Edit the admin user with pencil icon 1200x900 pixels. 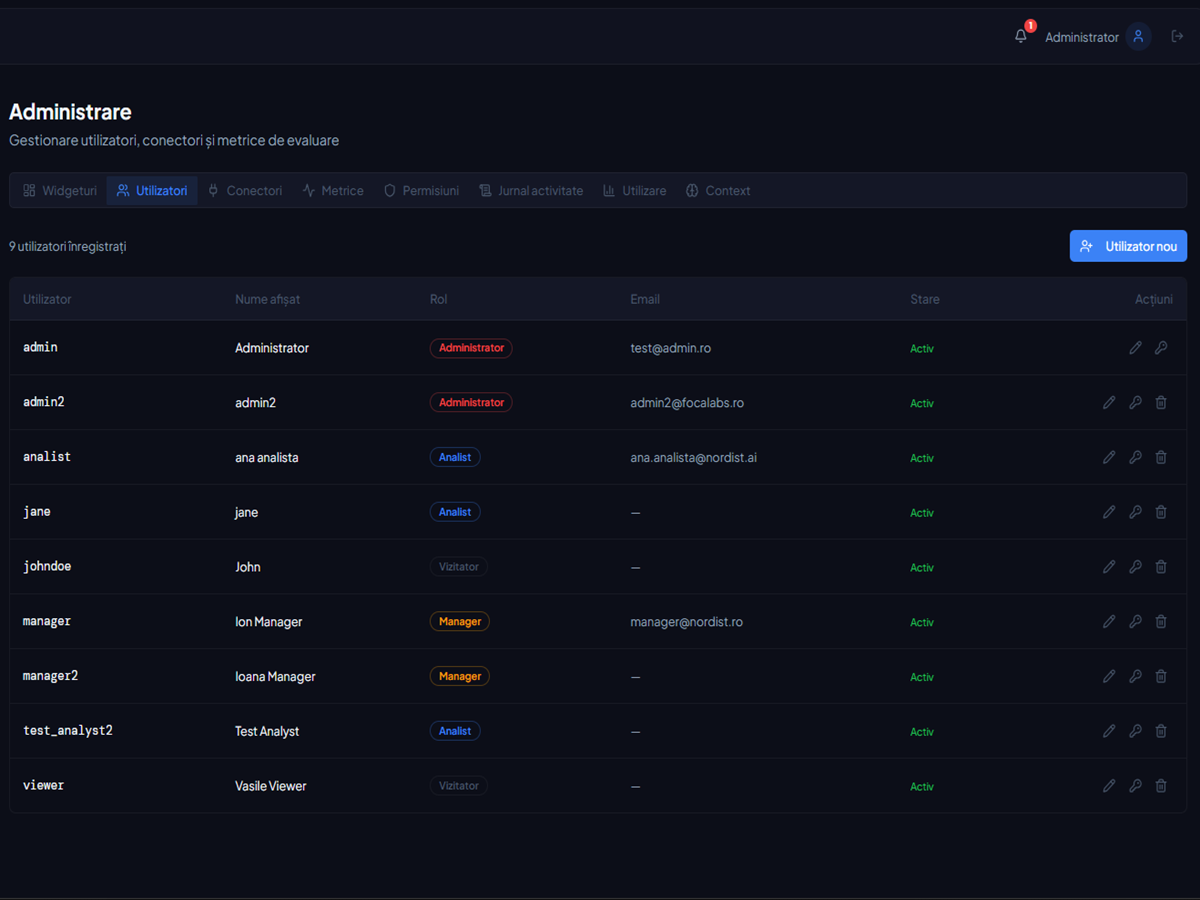[x=1135, y=348]
